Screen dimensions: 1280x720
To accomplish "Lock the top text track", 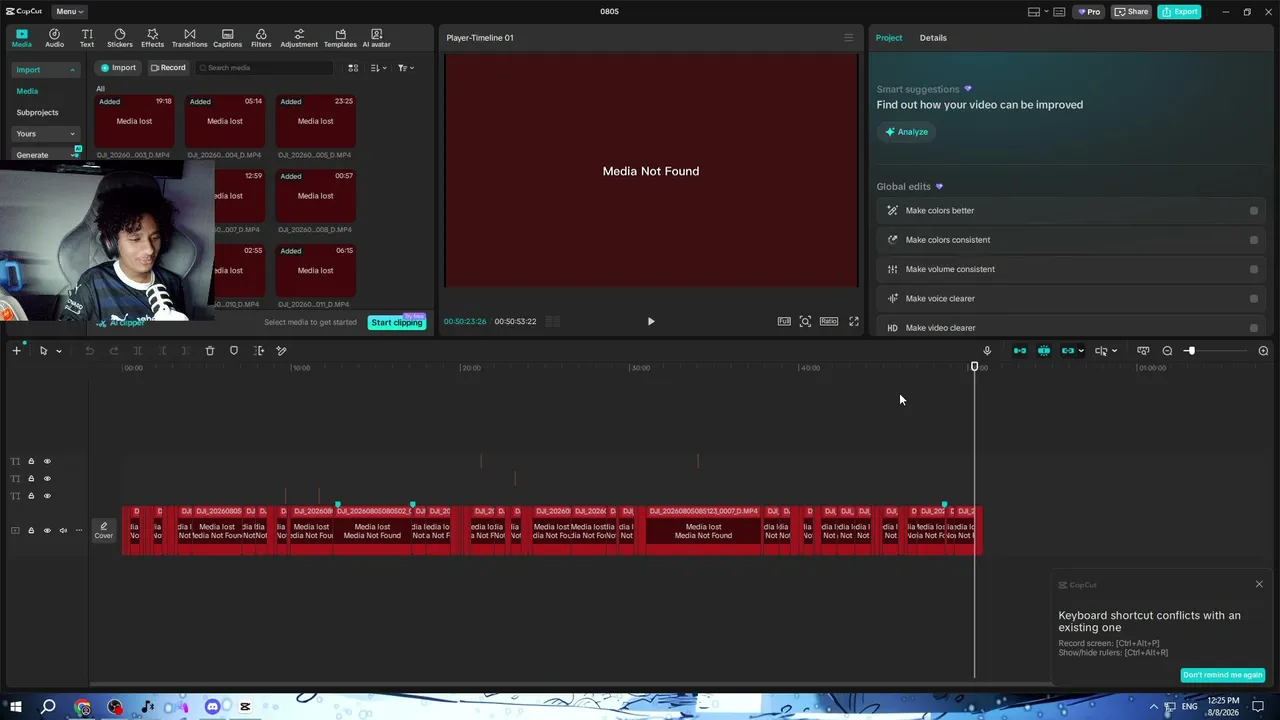I will point(31,461).
